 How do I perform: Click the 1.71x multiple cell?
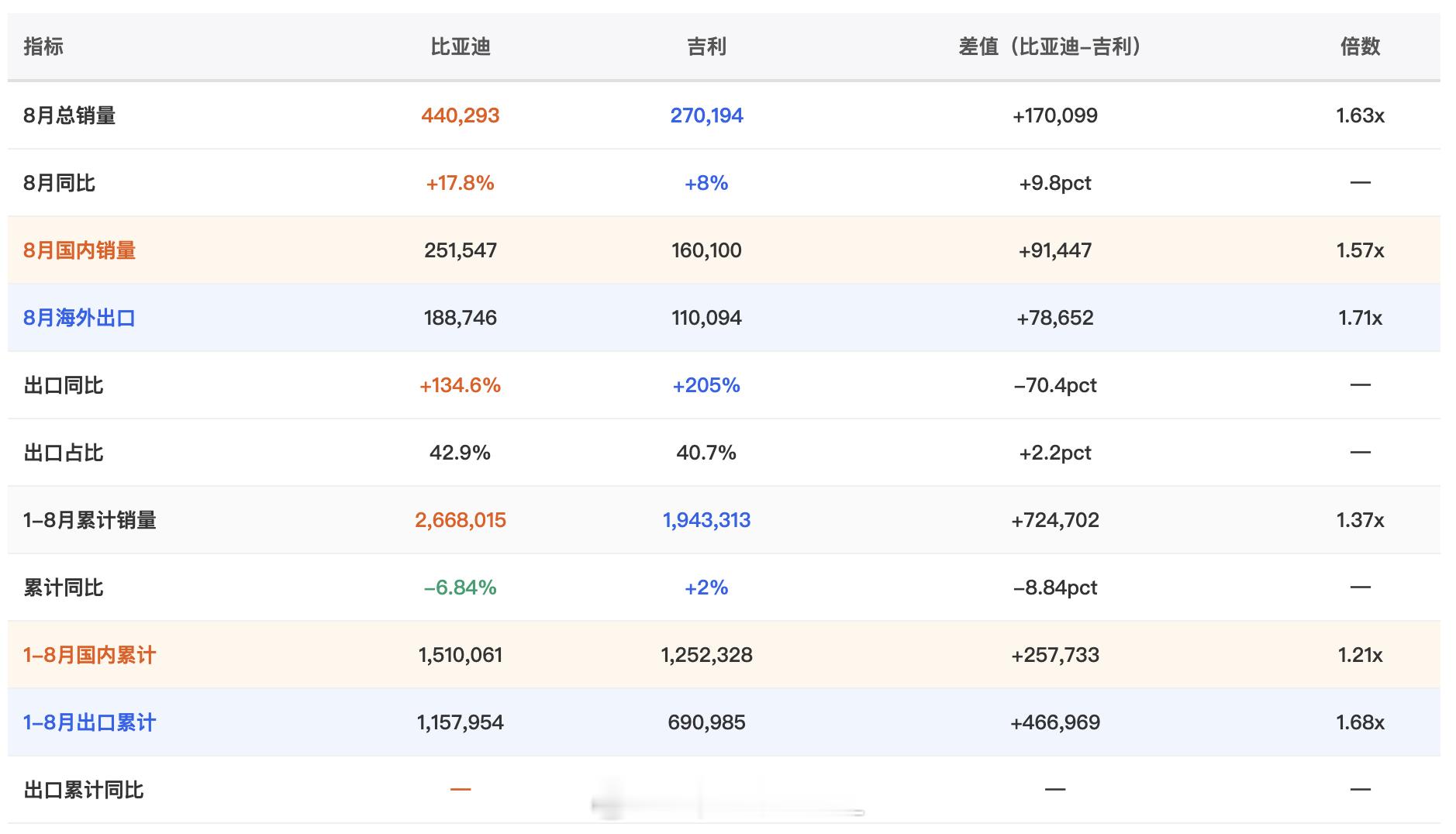pyautogui.click(x=1360, y=318)
